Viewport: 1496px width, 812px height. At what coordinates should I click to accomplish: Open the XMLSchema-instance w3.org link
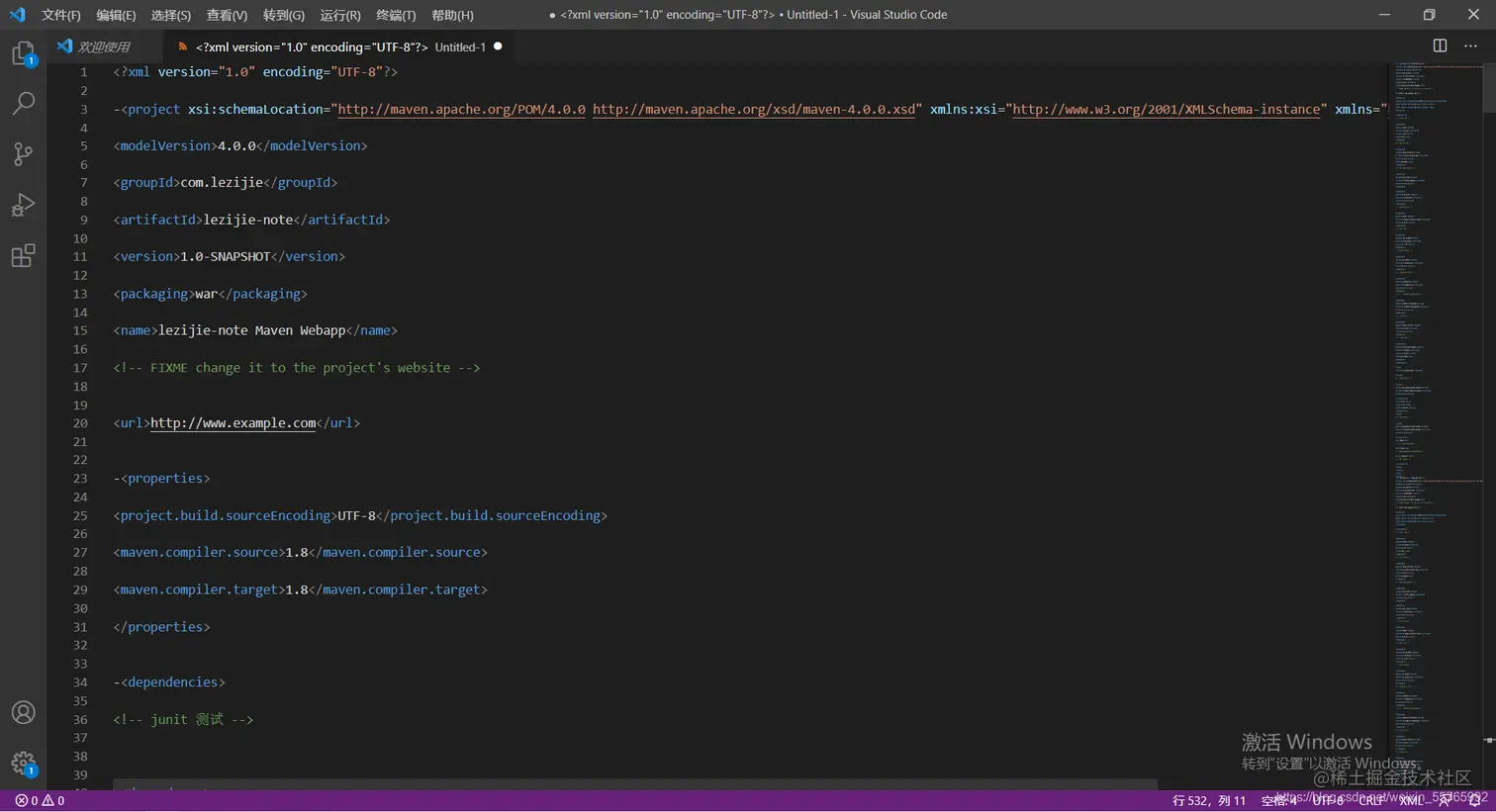(x=1166, y=109)
